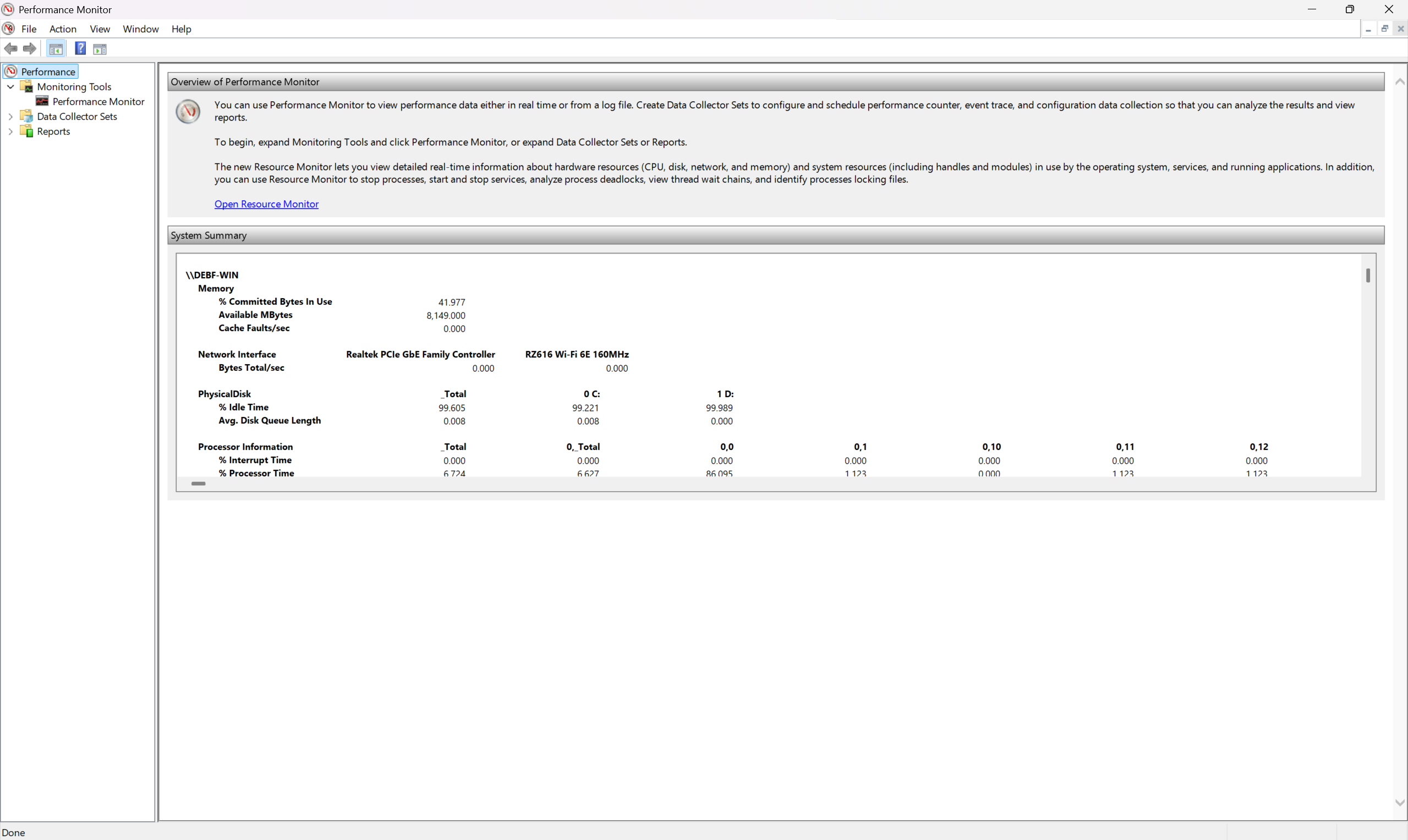Click the blue Help question mark icon
This screenshot has width=1408, height=840.
click(x=80, y=48)
